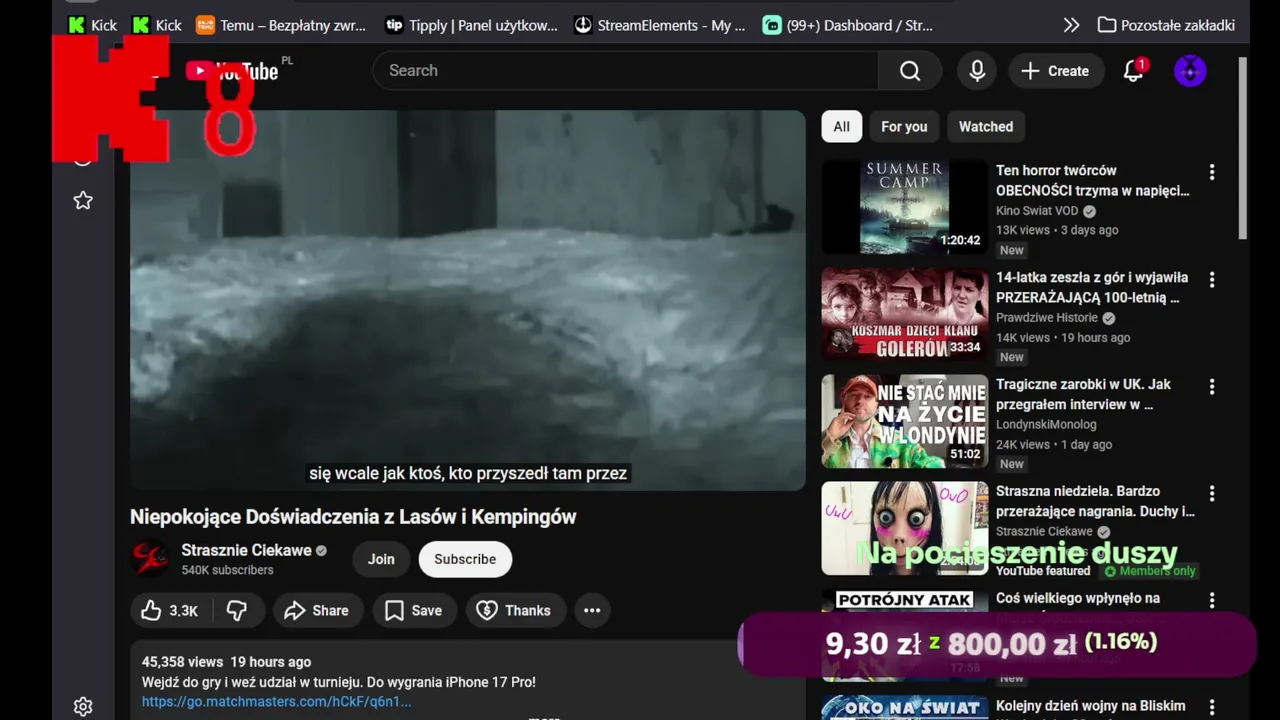This screenshot has height=720, width=1280.
Task: Dislike the video
Action: tap(237, 610)
